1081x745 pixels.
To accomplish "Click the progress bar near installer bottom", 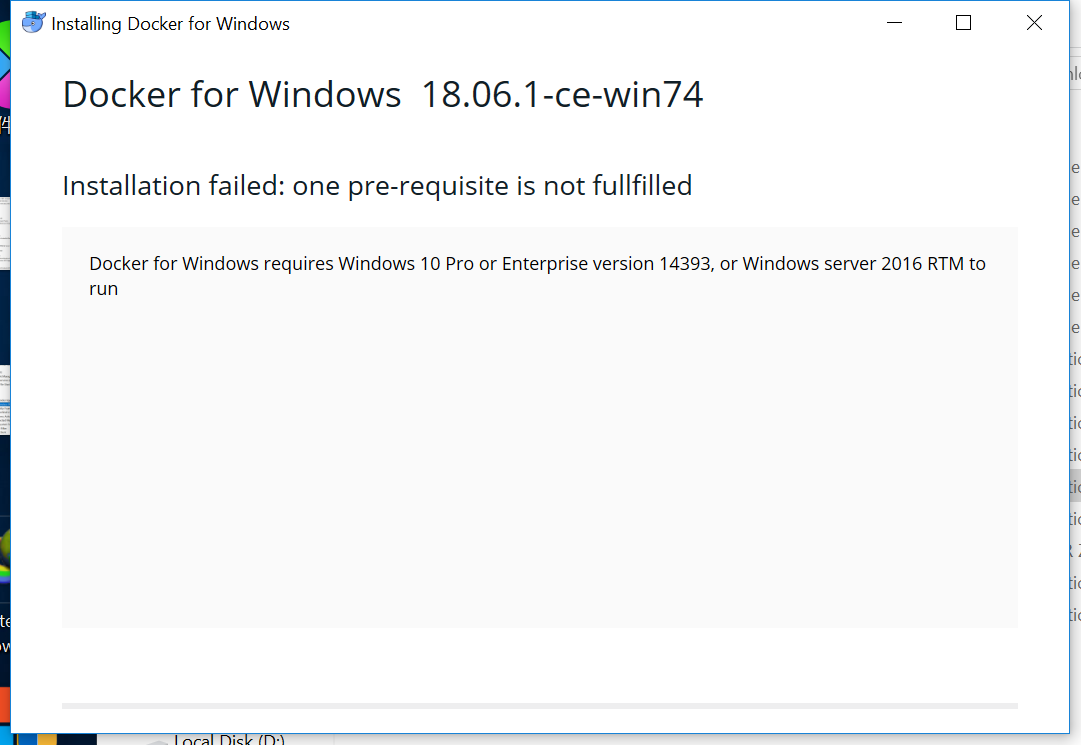I will 540,704.
